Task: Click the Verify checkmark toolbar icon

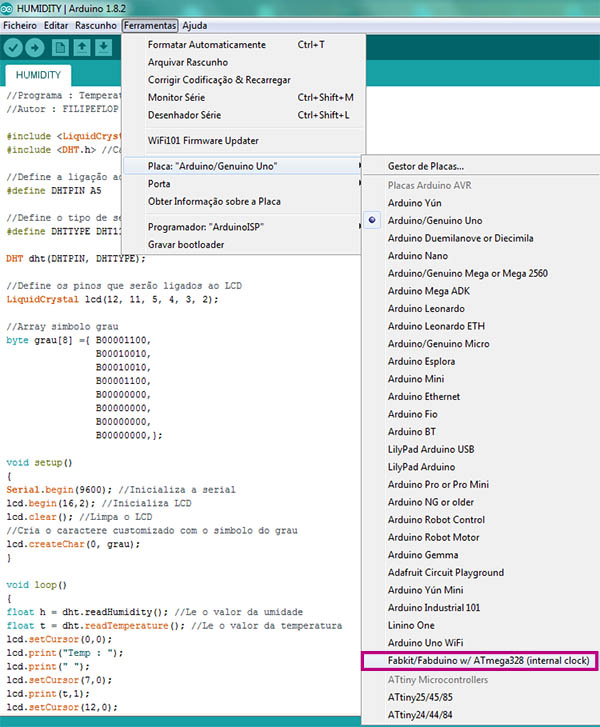Action: point(13,48)
